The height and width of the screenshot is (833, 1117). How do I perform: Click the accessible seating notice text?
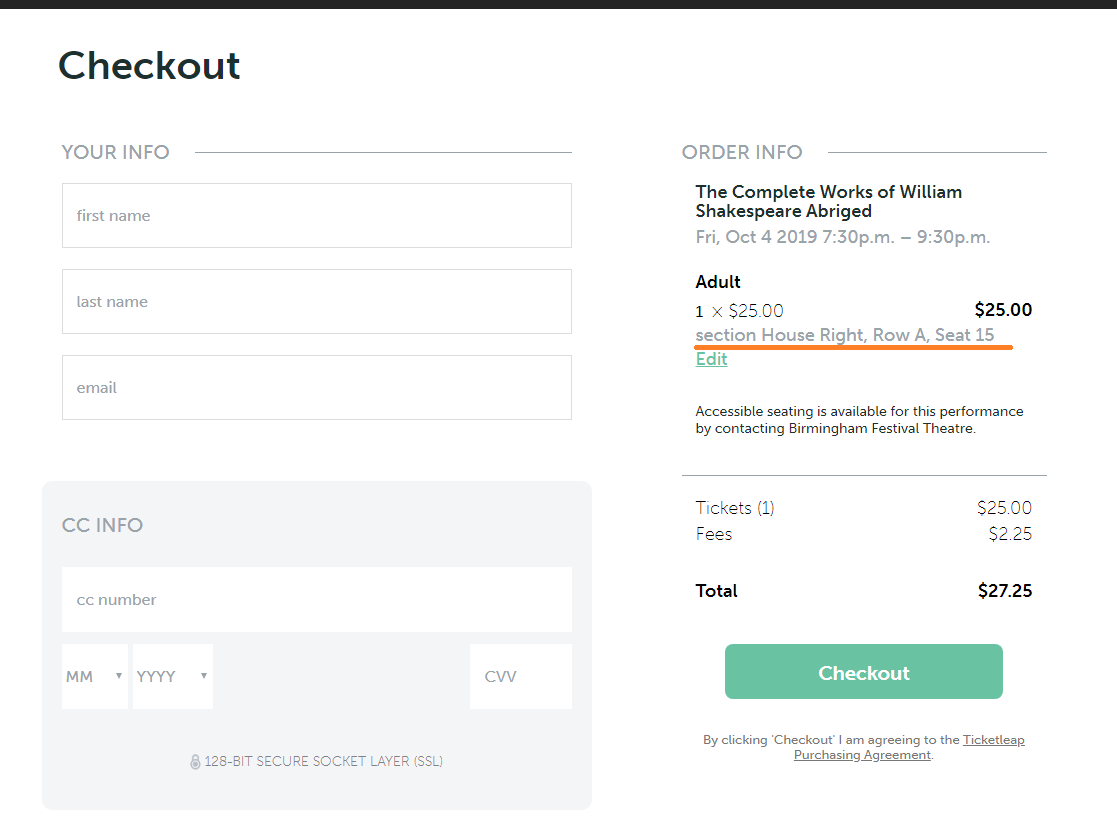point(859,420)
